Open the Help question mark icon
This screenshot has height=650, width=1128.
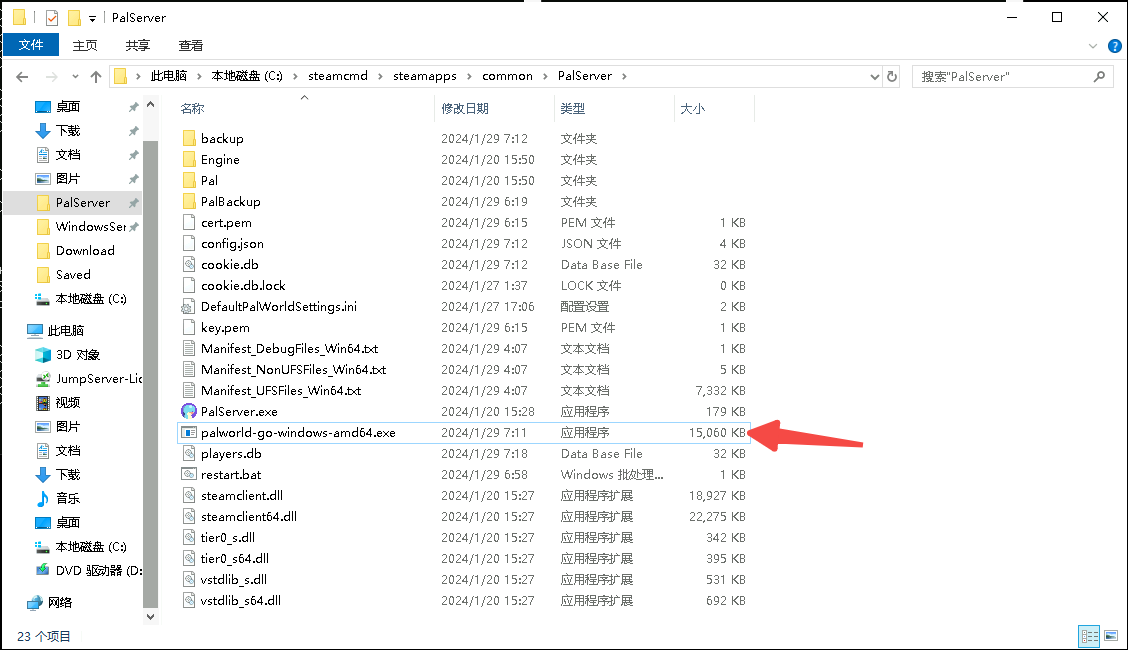pyautogui.click(x=1114, y=46)
